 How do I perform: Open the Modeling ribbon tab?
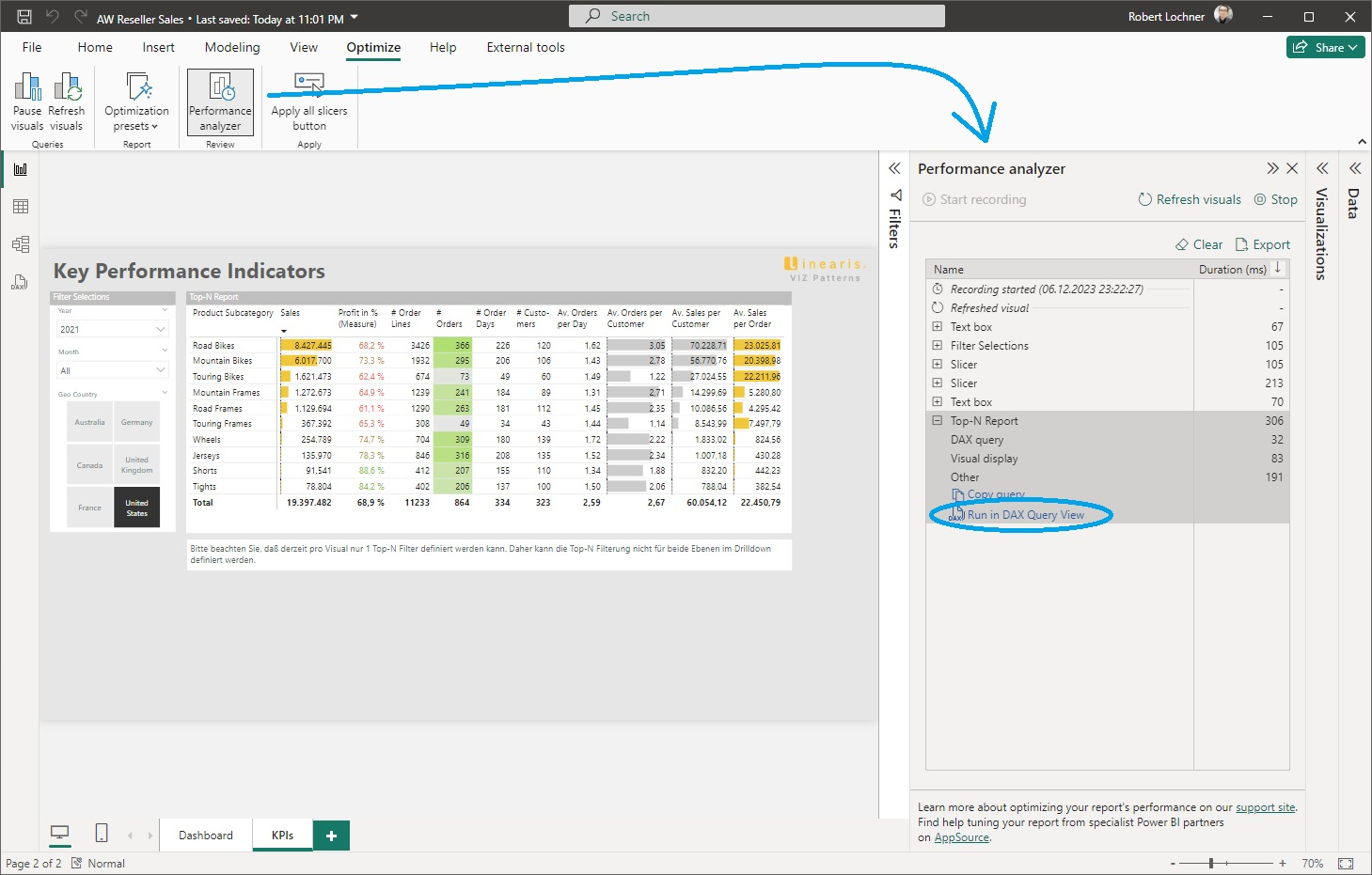click(x=231, y=47)
